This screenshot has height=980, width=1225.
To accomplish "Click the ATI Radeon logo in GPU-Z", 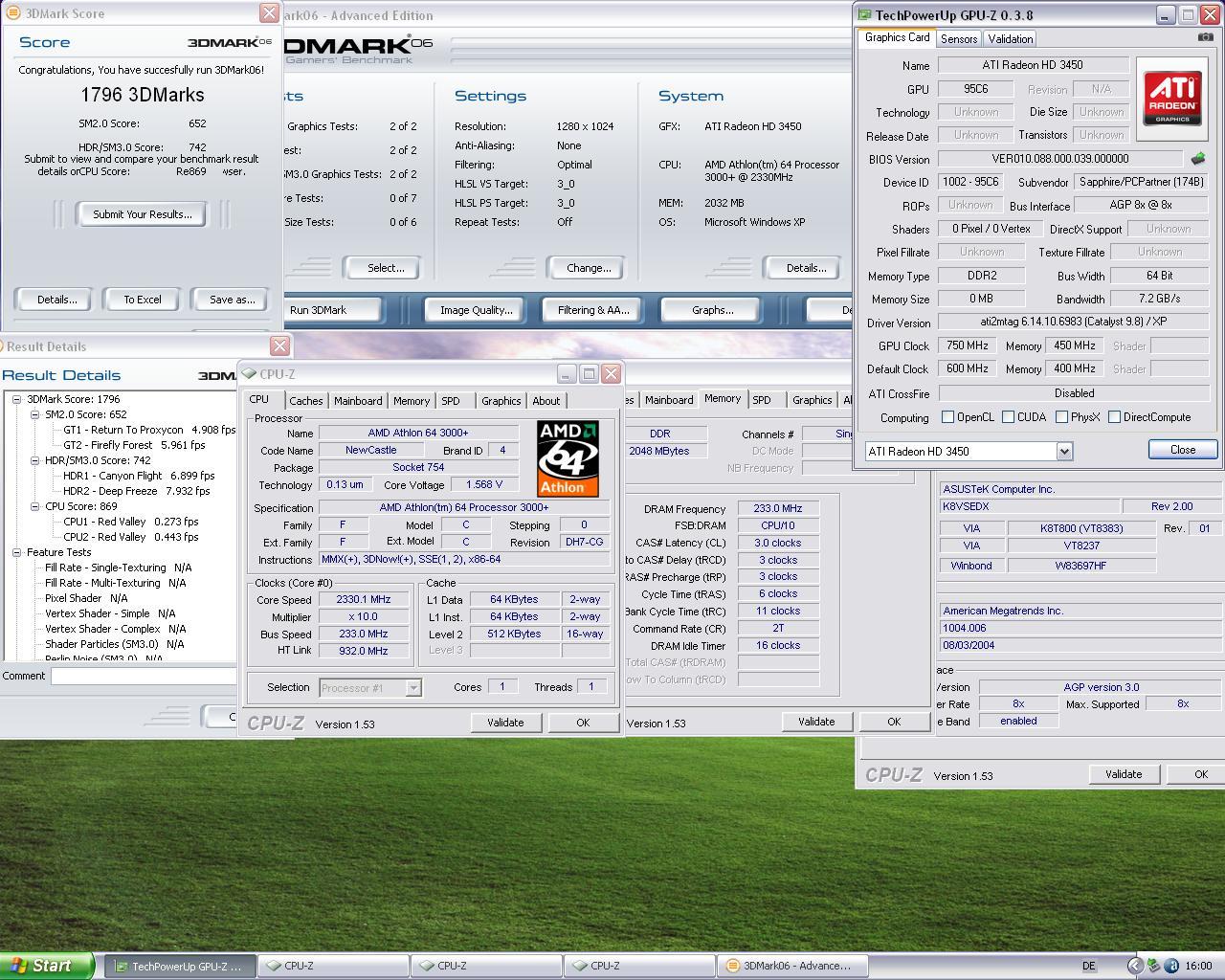I will pos(1172,98).
